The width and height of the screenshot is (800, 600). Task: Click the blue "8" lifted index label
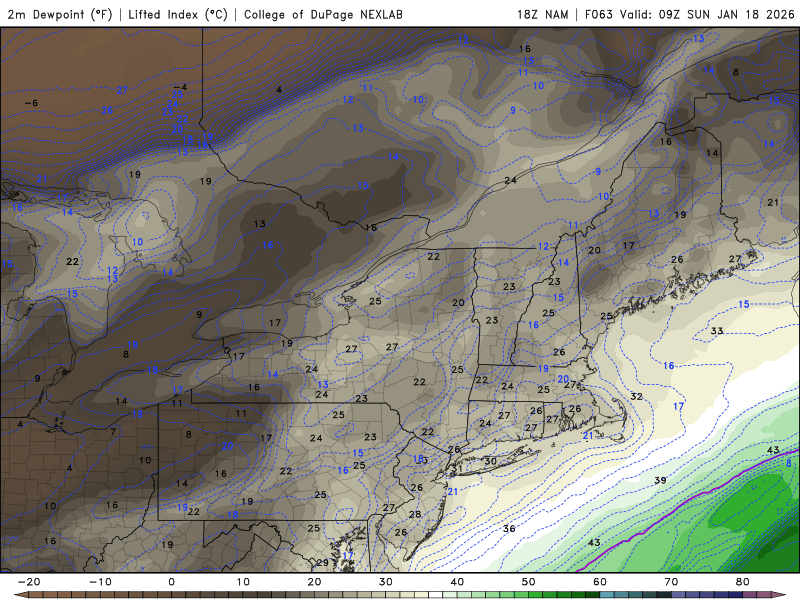789,463
